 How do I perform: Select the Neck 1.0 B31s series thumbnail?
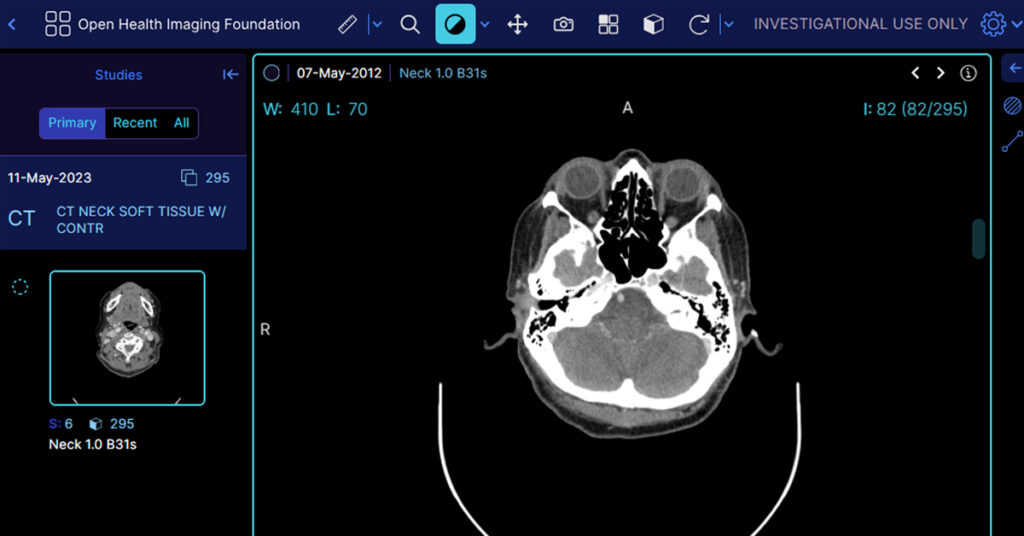[127, 338]
